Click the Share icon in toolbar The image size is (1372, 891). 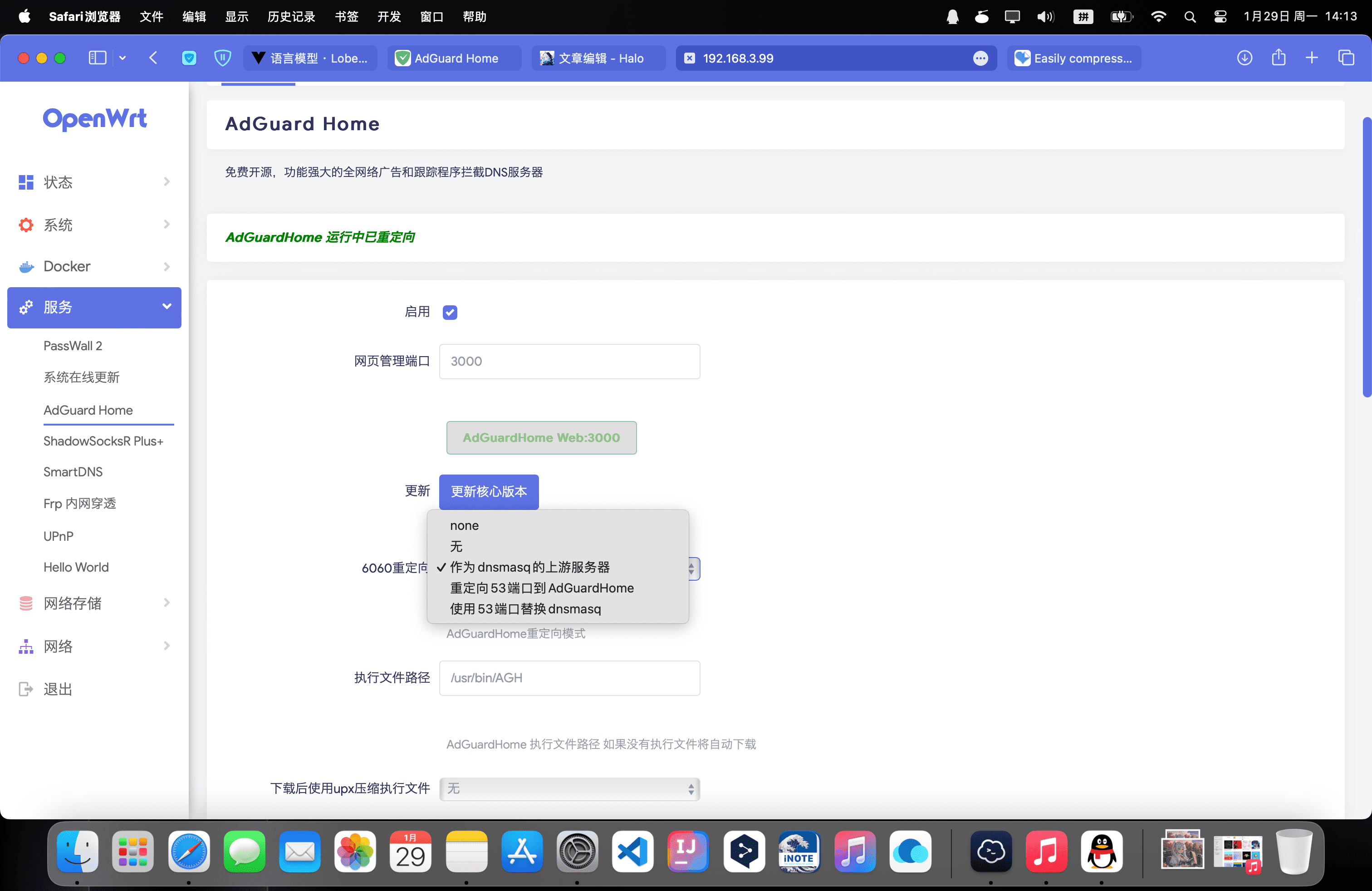pos(1279,57)
